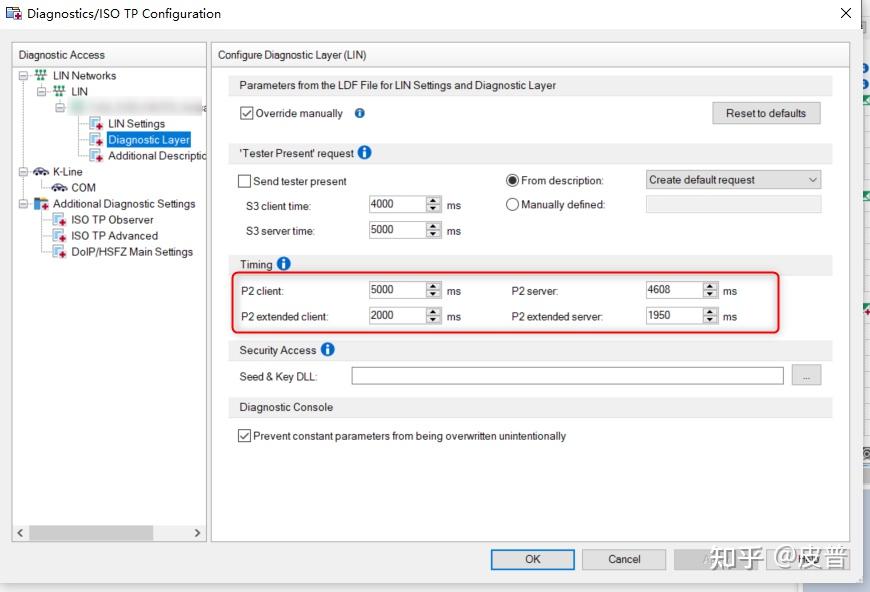Click the P2 client value field
The image size is (870, 592).
[x=397, y=290]
